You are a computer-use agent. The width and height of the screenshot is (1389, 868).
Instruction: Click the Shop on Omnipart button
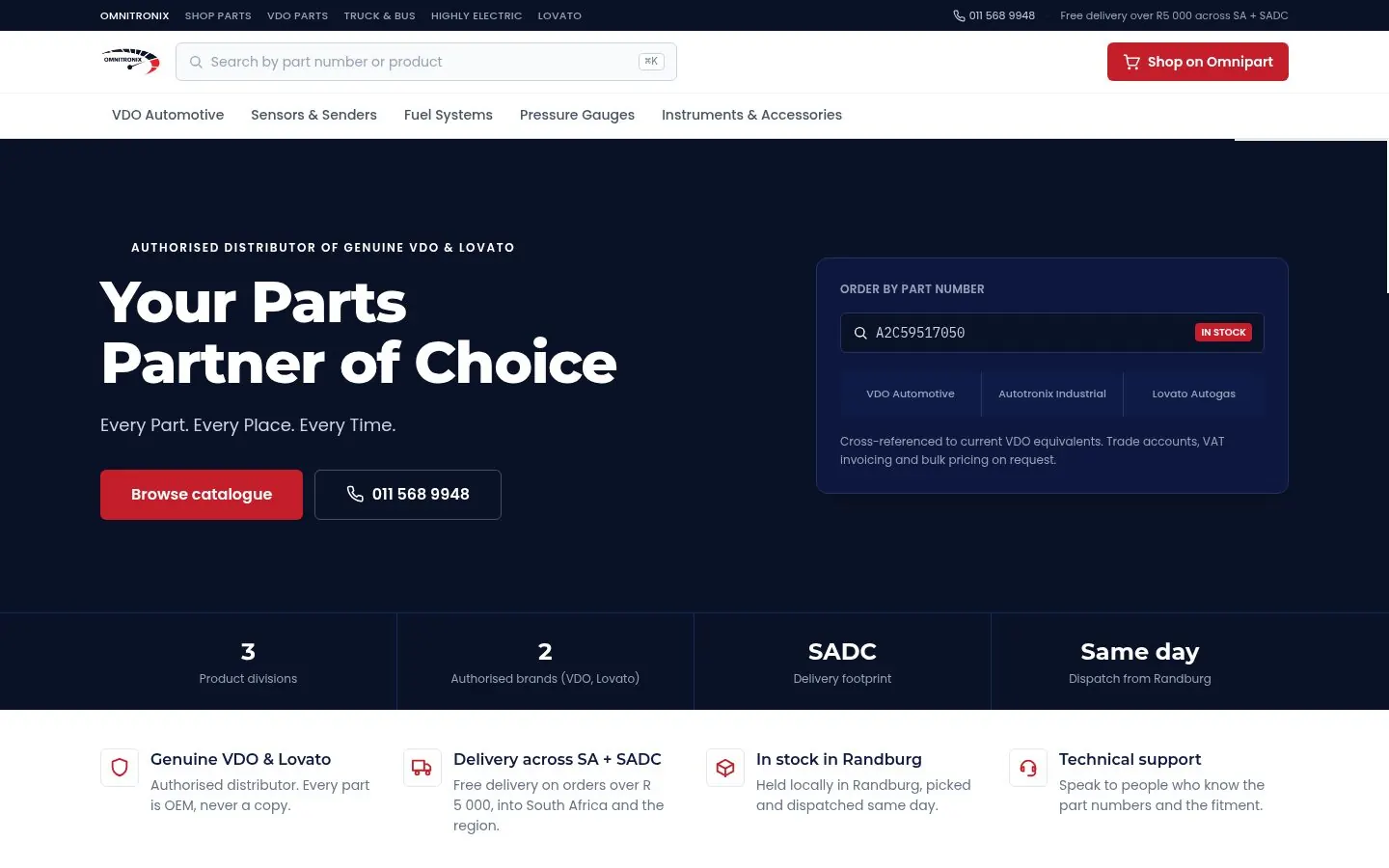[x=1198, y=62]
